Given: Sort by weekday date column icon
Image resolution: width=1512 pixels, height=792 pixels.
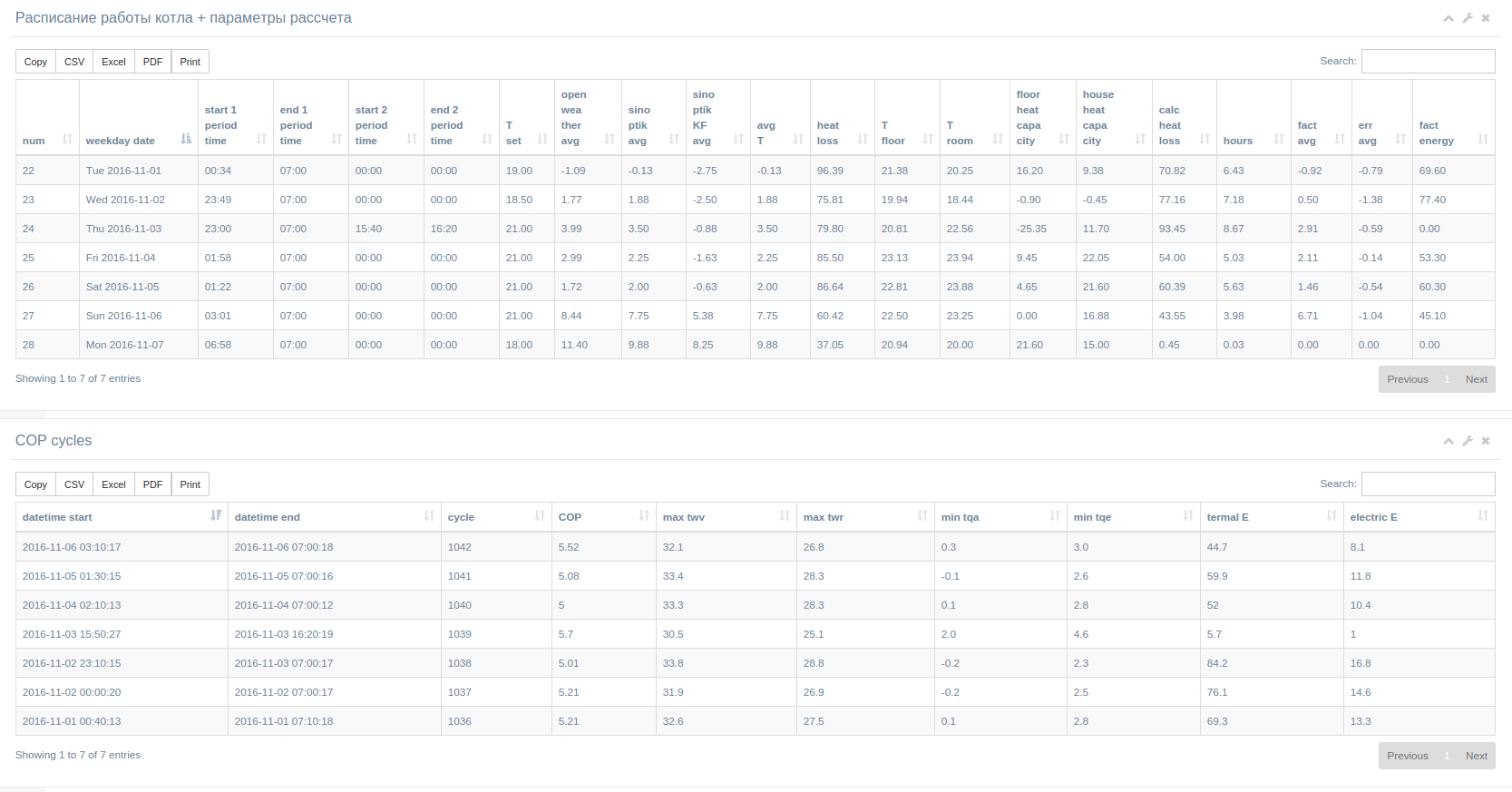Looking at the screenshot, I should click(x=186, y=139).
